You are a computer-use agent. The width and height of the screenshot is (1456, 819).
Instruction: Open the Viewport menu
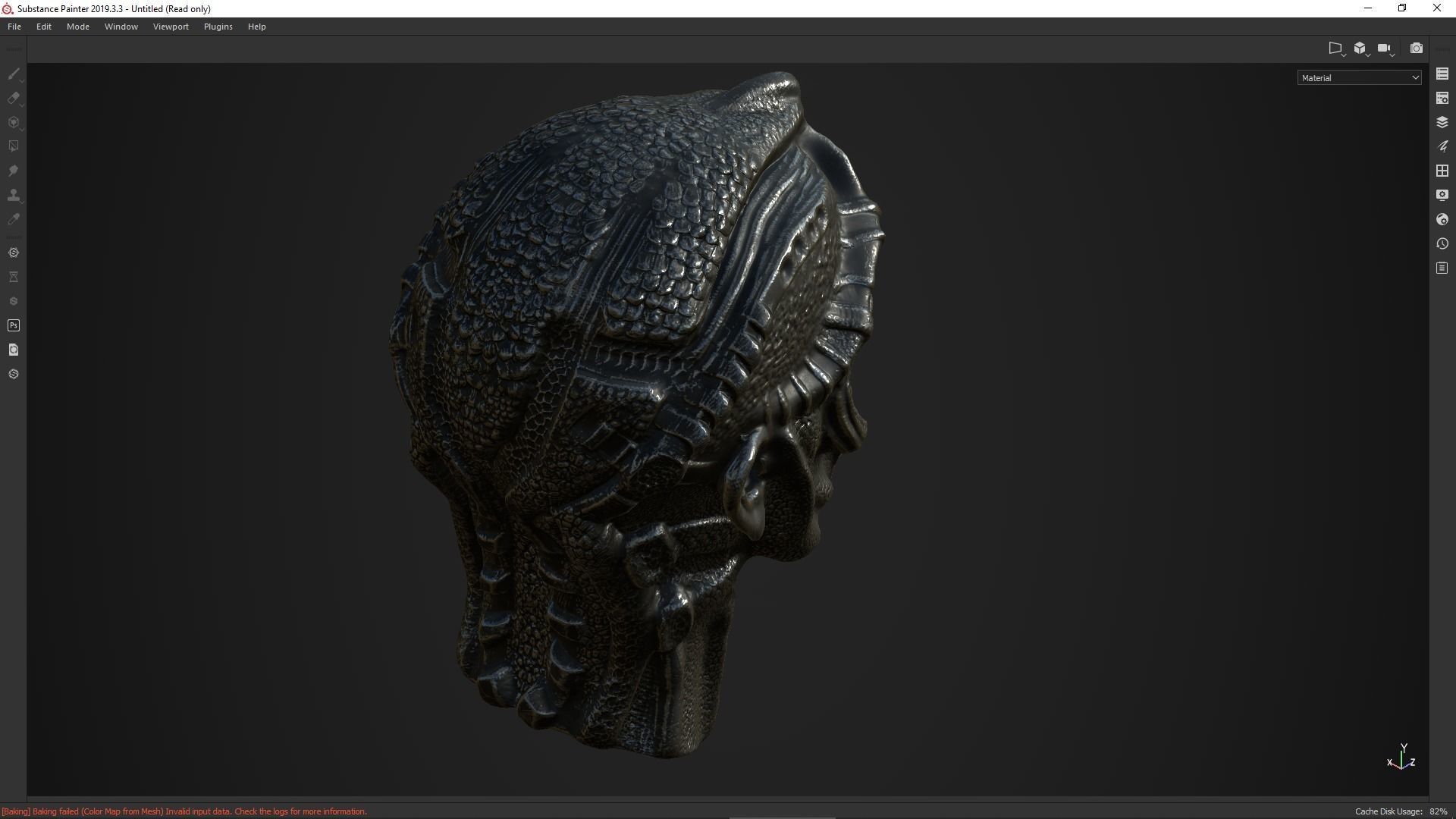pyautogui.click(x=171, y=27)
